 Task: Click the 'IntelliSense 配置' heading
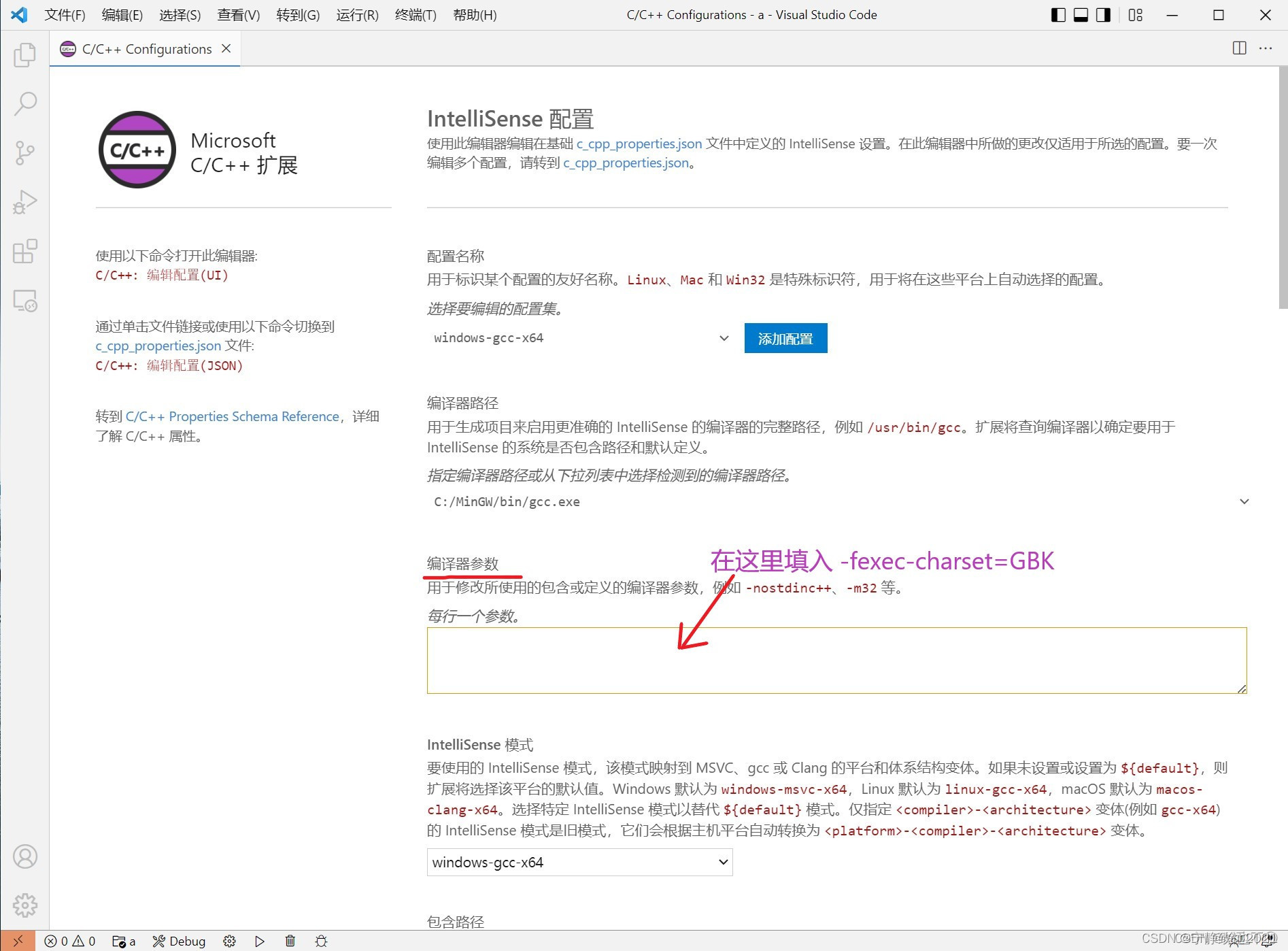[x=510, y=119]
